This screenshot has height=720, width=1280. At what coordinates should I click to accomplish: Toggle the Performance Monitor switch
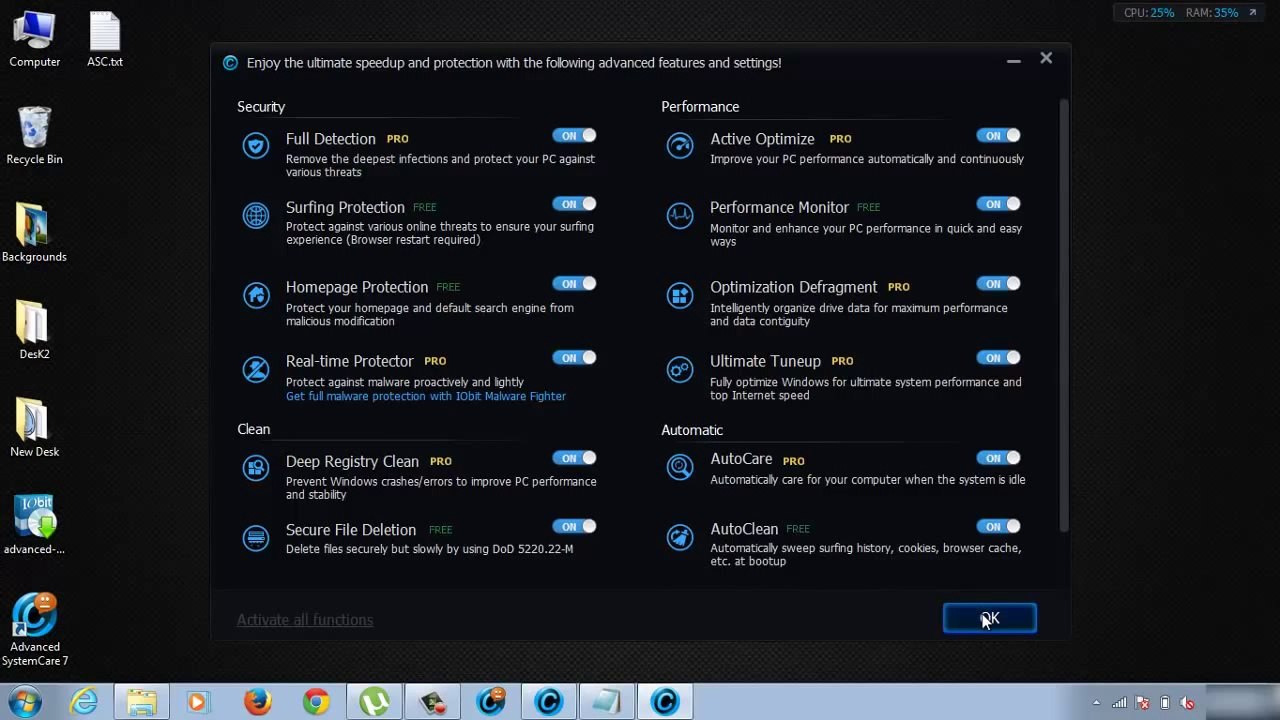pyautogui.click(x=998, y=204)
